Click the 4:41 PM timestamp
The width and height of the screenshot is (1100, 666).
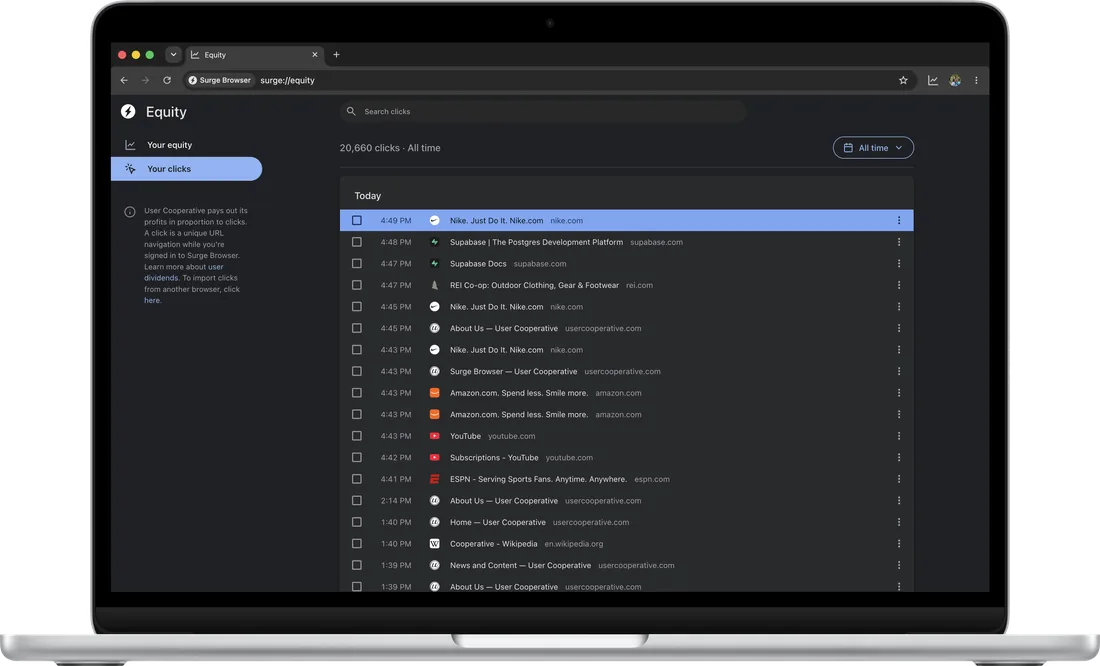click(396, 479)
